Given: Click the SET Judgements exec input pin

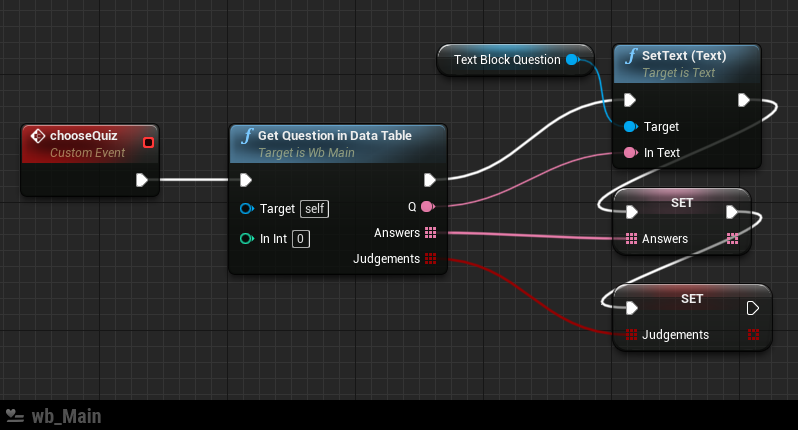Looking at the screenshot, I should [x=632, y=308].
